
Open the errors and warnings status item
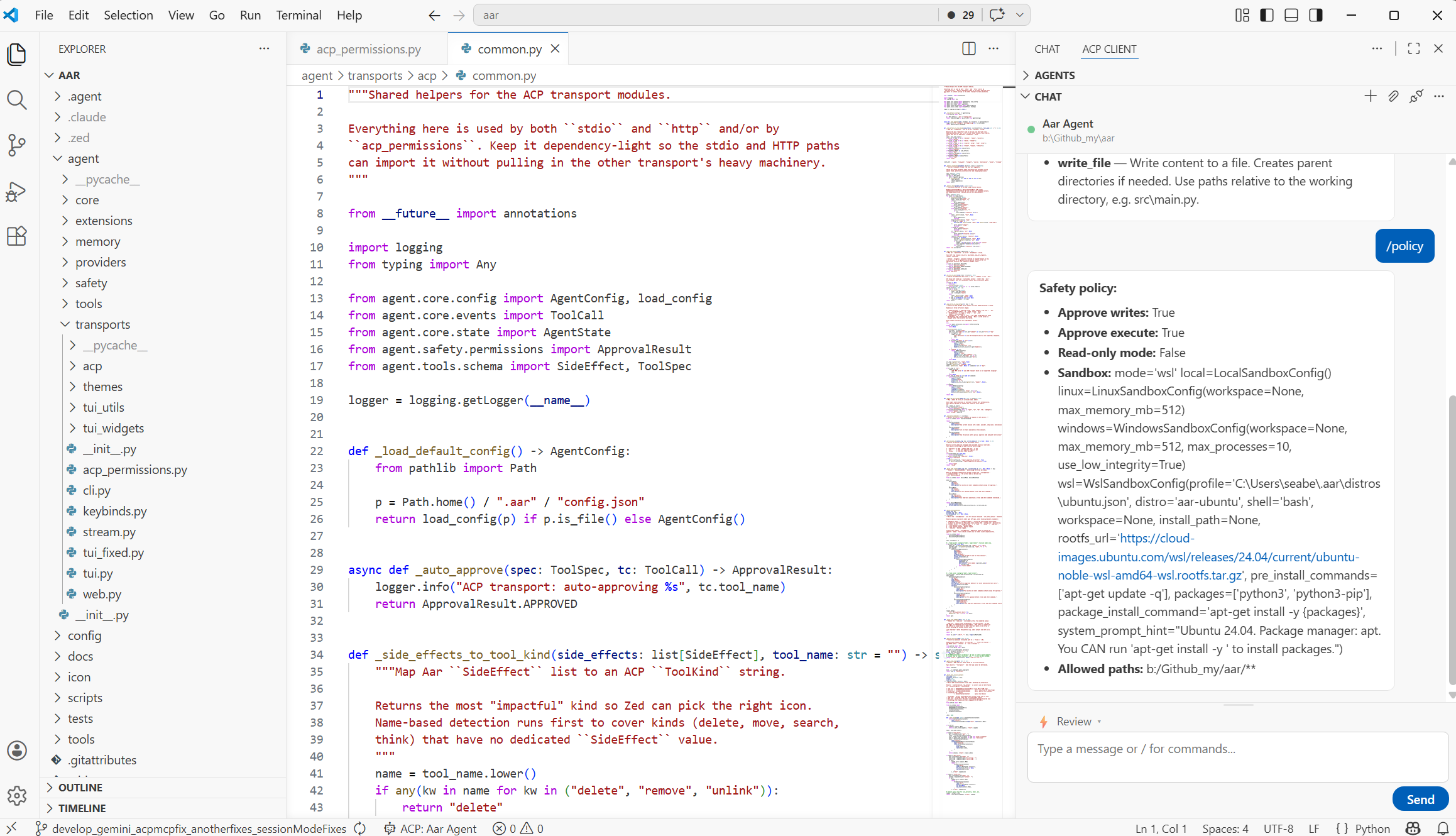pos(518,828)
